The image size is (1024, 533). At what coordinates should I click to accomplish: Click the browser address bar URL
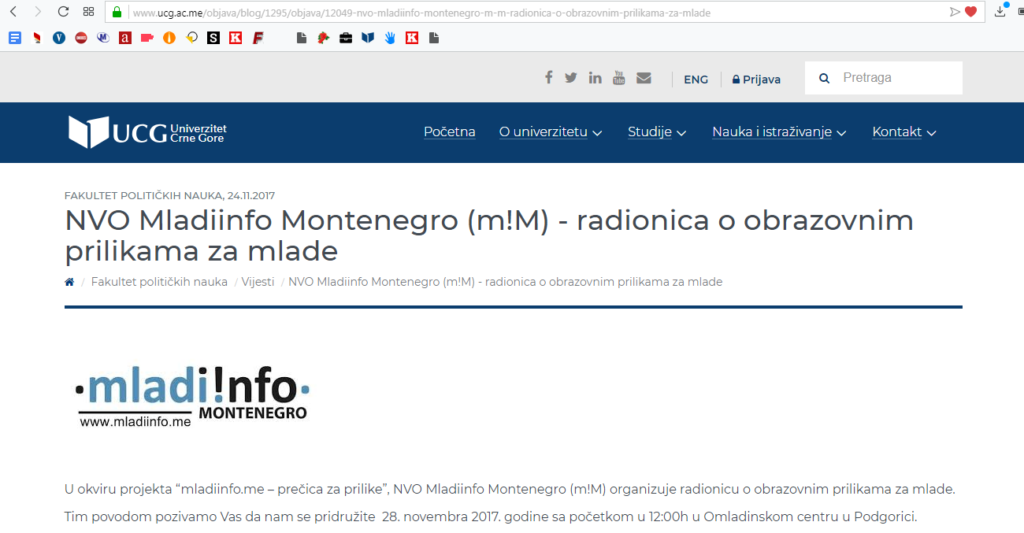421,12
